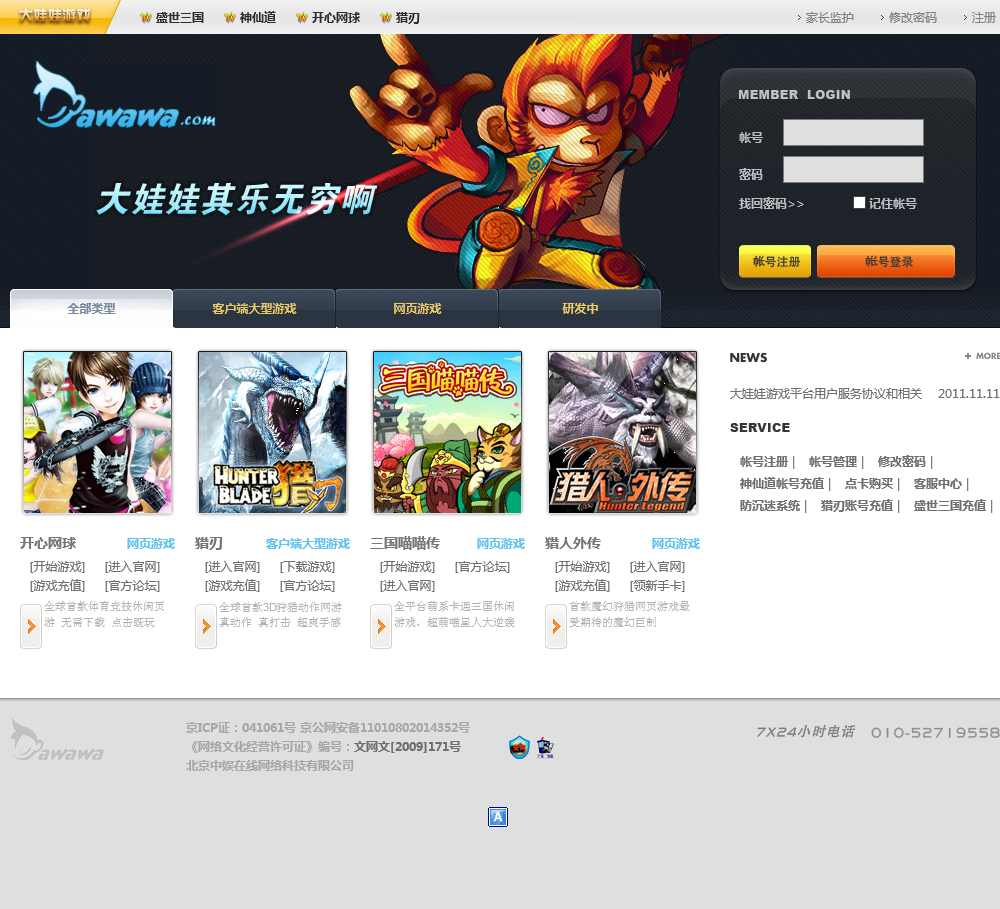The height and width of the screenshot is (909, 1000).
Task: Click 客服中心 service link
Action: pyautogui.click(x=938, y=484)
